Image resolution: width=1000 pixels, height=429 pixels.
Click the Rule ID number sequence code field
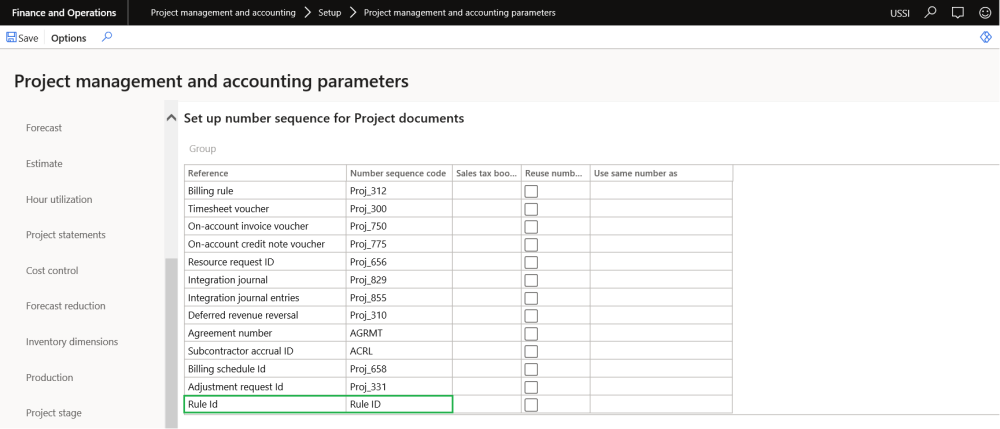click(x=398, y=404)
